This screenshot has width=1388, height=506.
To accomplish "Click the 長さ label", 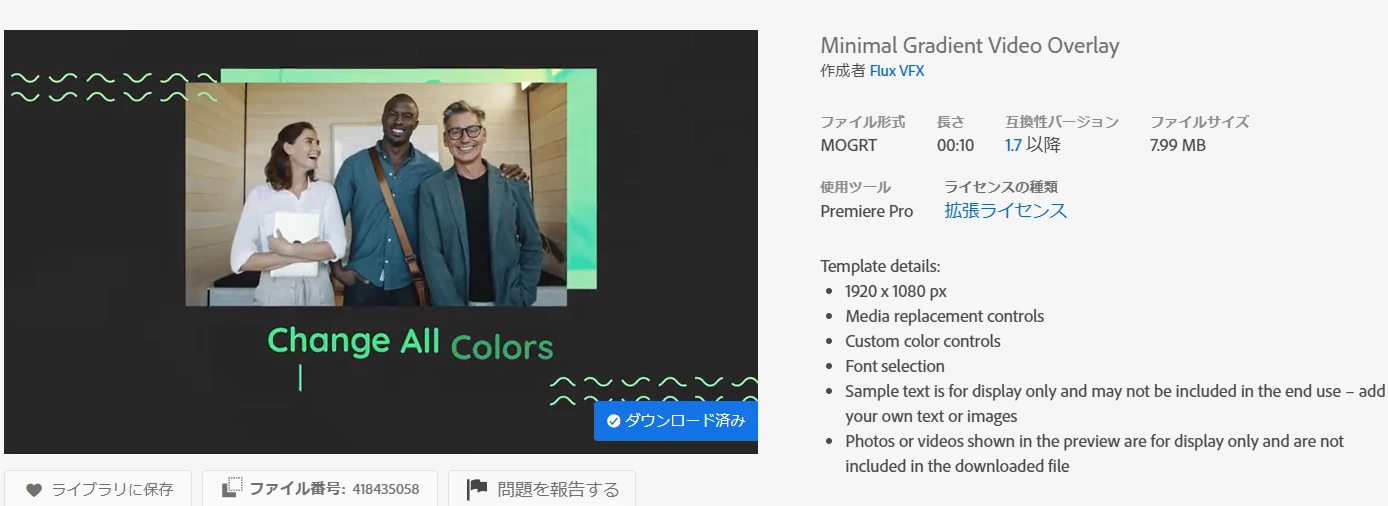I will [x=951, y=122].
